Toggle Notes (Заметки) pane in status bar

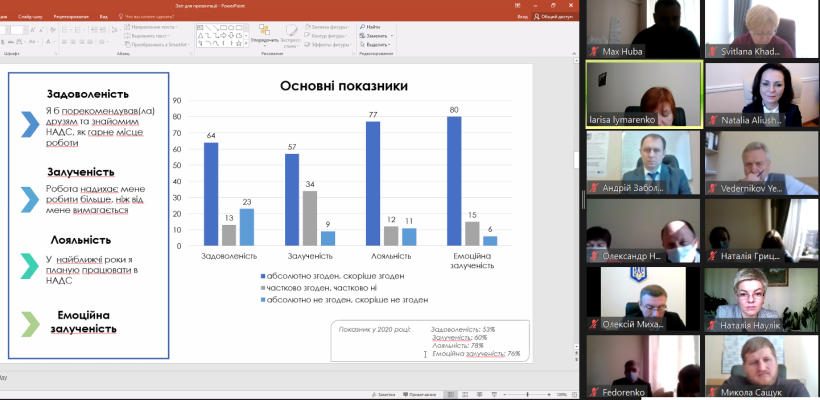click(384, 394)
